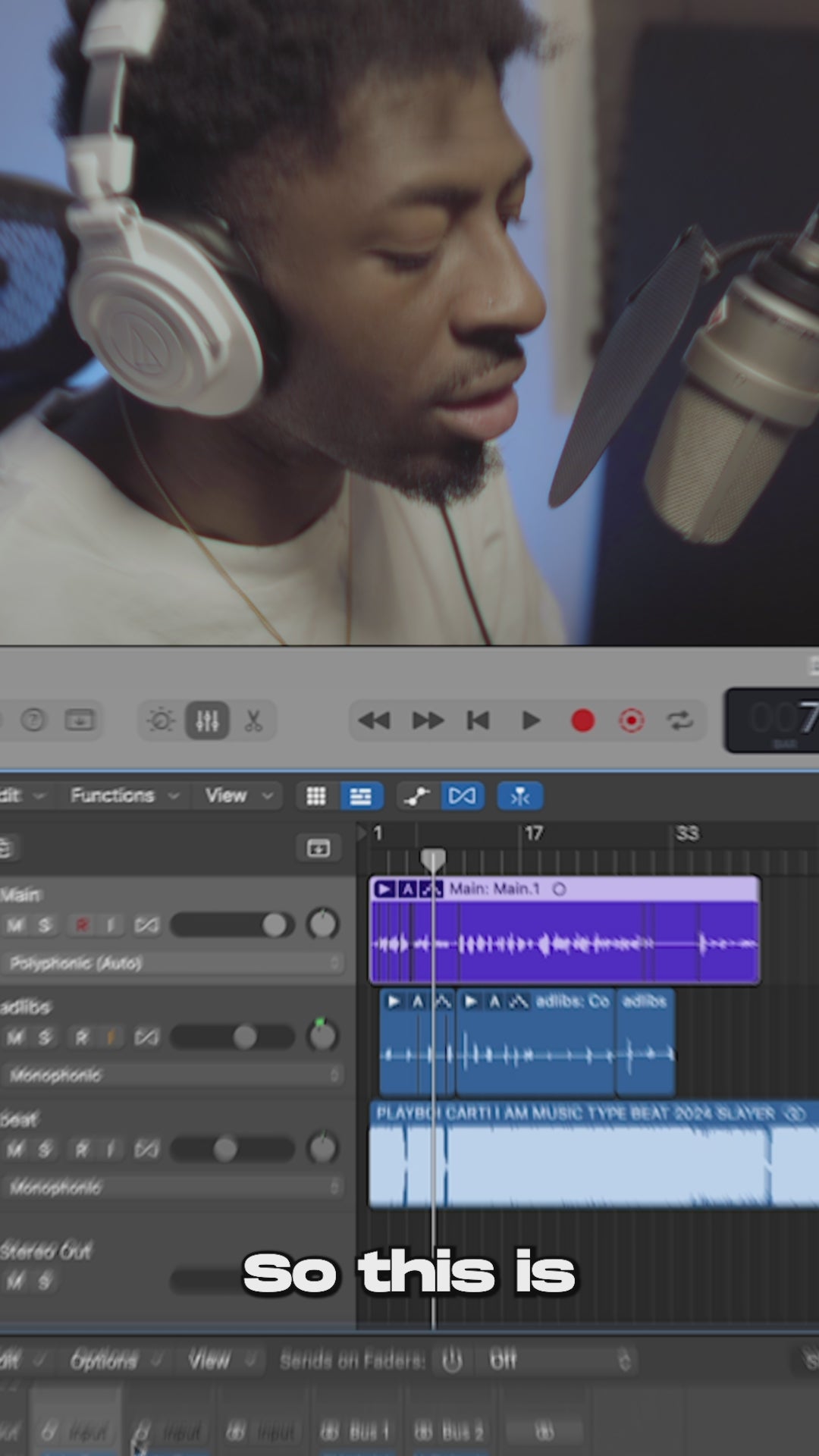Open the Mixer using the toolbar icon
This screenshot has height=1456, width=819.
point(207,720)
